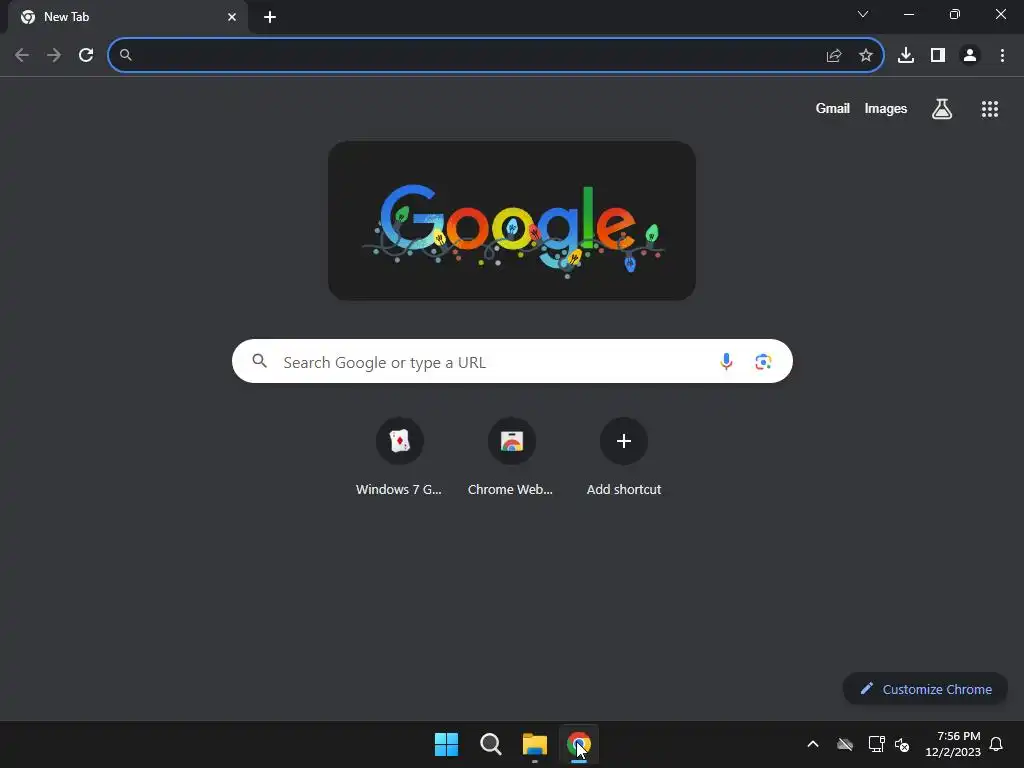The height and width of the screenshot is (768, 1024).
Task: Add a new shortcut tile
Action: pos(624,456)
